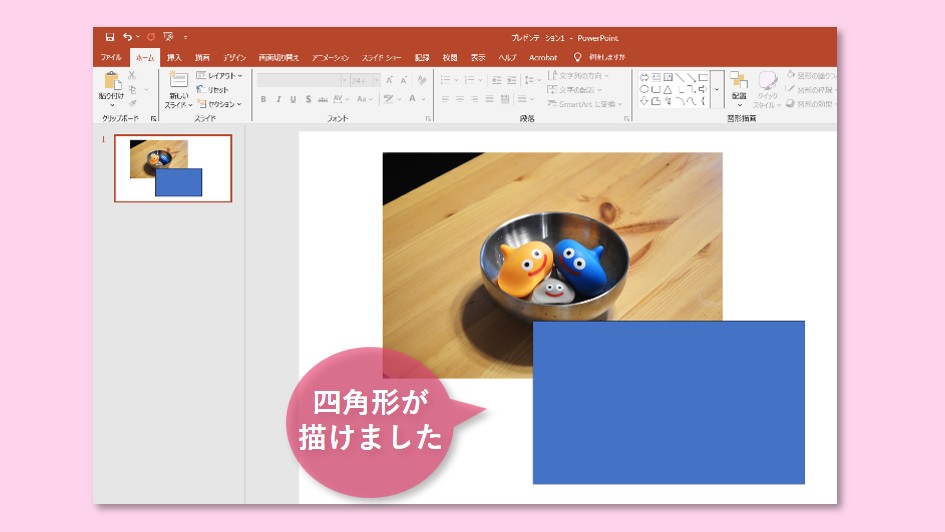
Task: Open the レイアウト dropdown
Action: pyautogui.click(x=219, y=75)
